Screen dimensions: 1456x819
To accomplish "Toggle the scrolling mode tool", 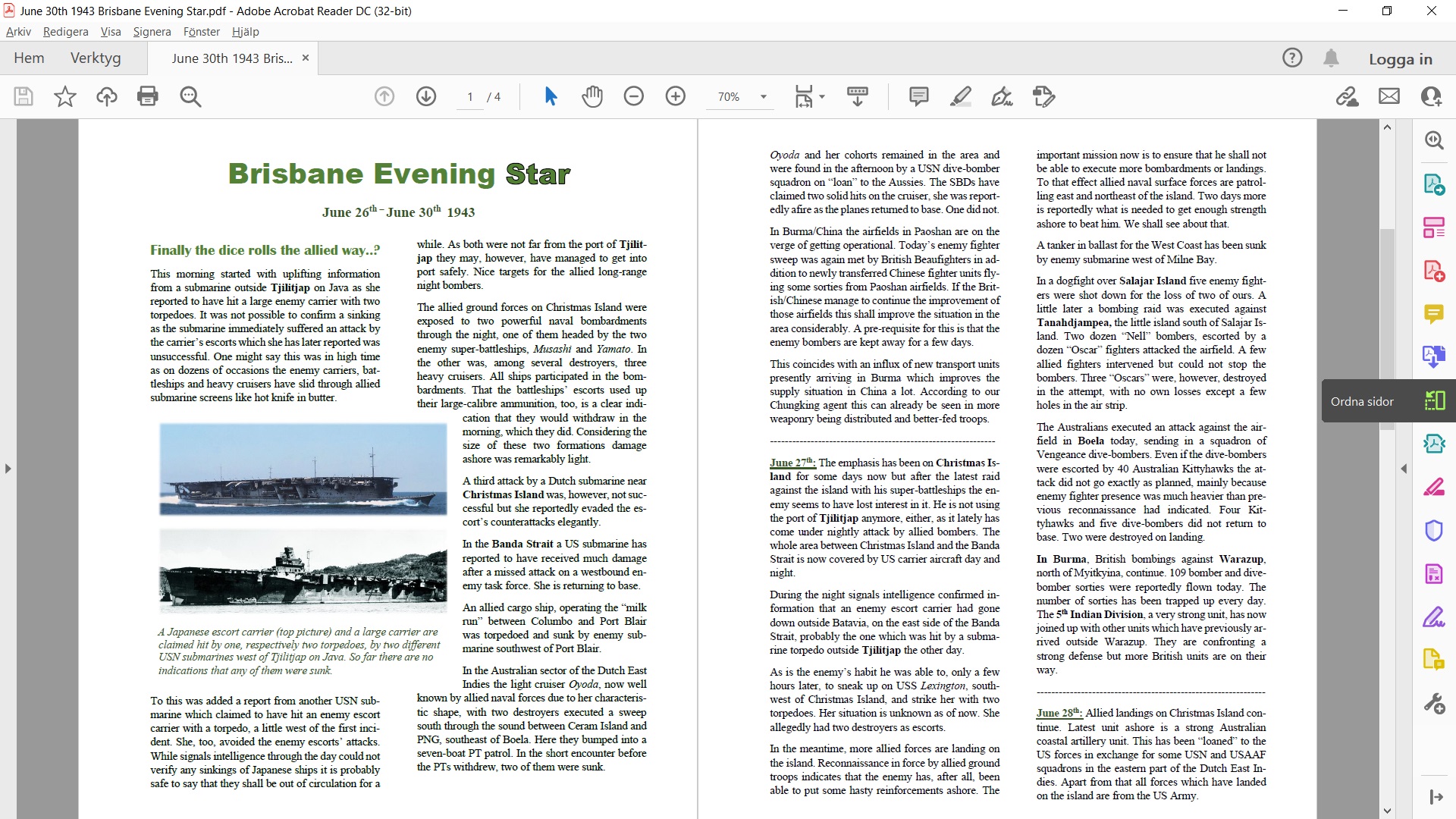I will (x=858, y=96).
